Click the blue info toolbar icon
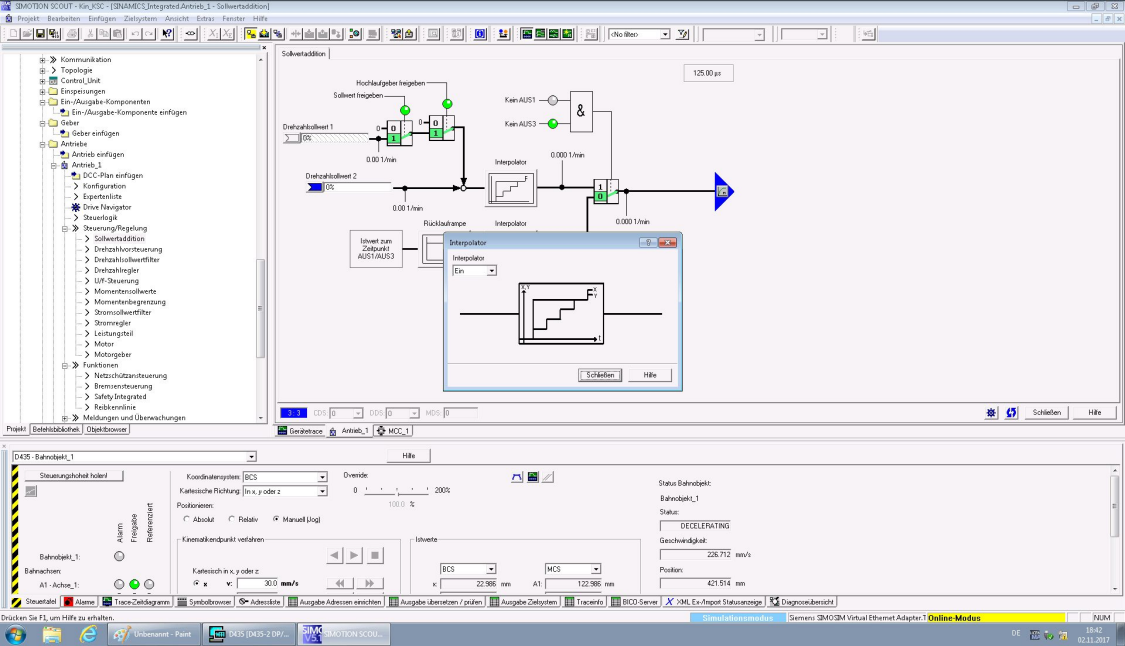 [x=480, y=34]
